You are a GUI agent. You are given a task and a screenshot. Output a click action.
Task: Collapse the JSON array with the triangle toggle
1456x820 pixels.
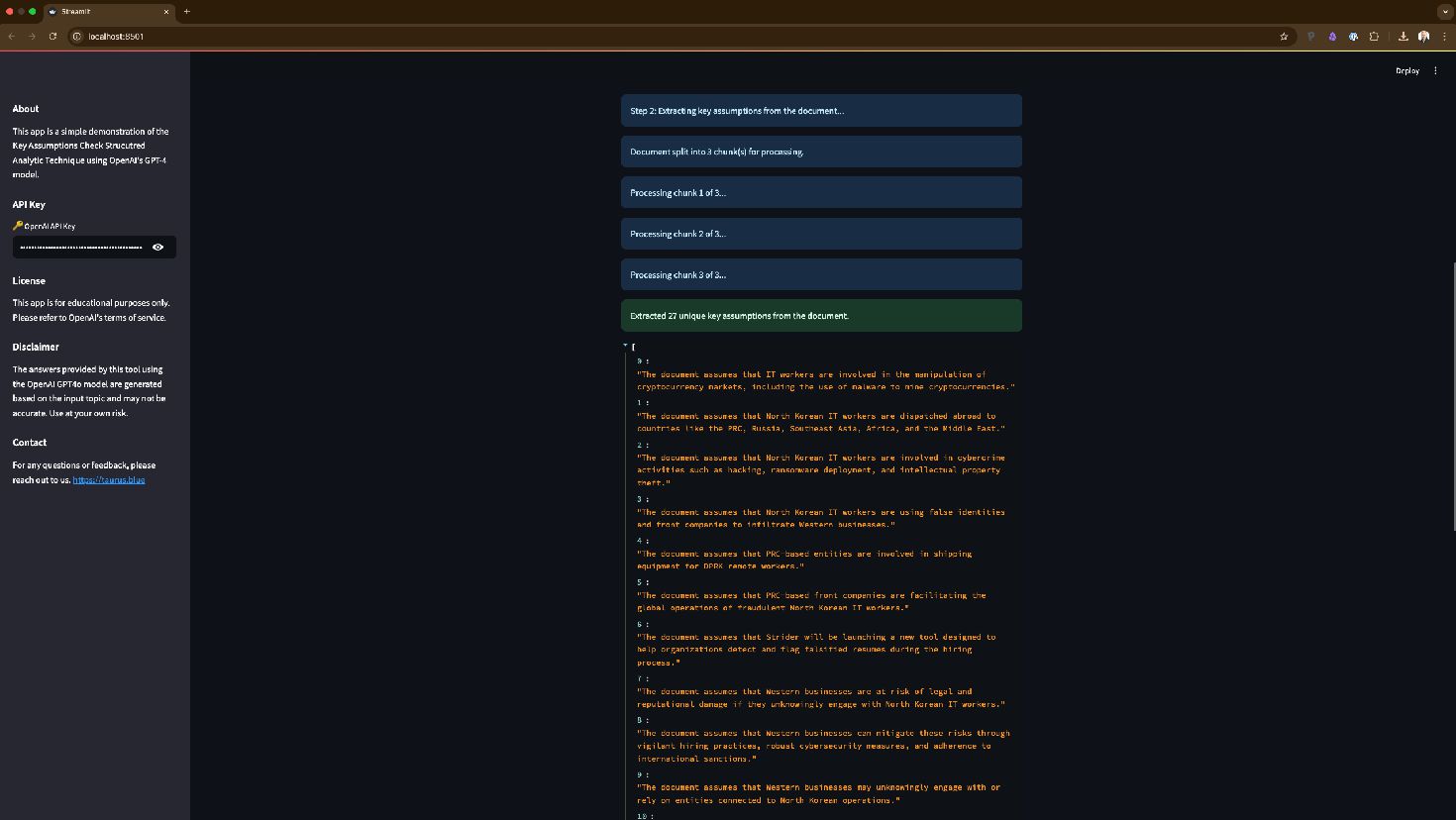(x=626, y=346)
